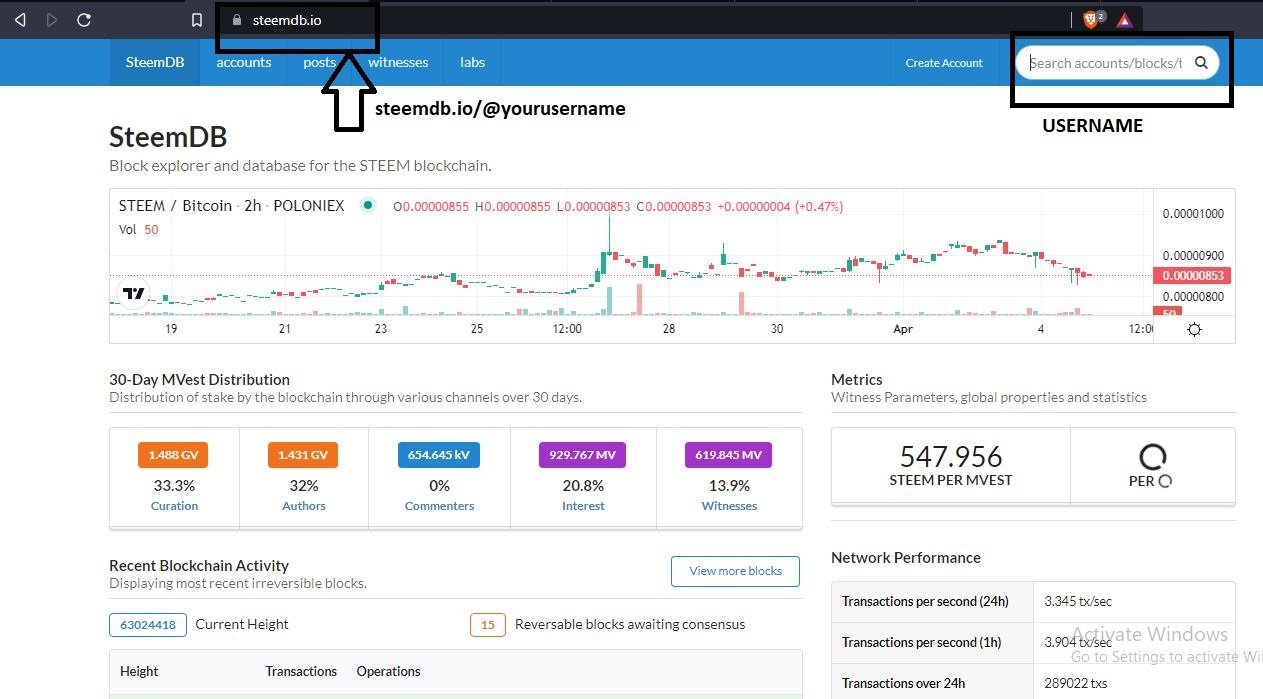The width and height of the screenshot is (1263, 699).
Task: Click the green market status dot
Action: pyautogui.click(x=368, y=205)
